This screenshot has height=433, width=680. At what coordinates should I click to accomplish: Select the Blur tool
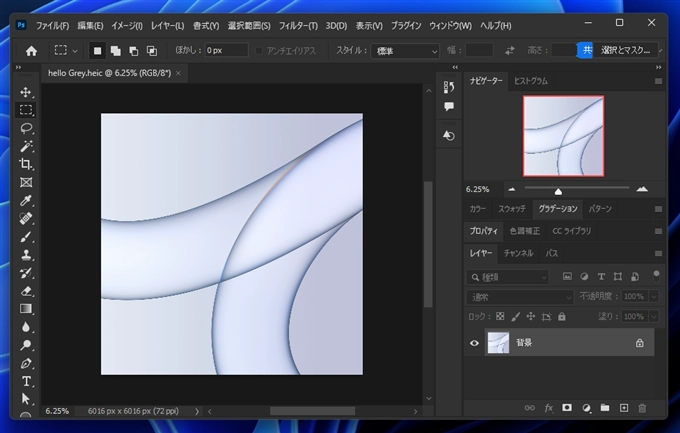point(26,327)
